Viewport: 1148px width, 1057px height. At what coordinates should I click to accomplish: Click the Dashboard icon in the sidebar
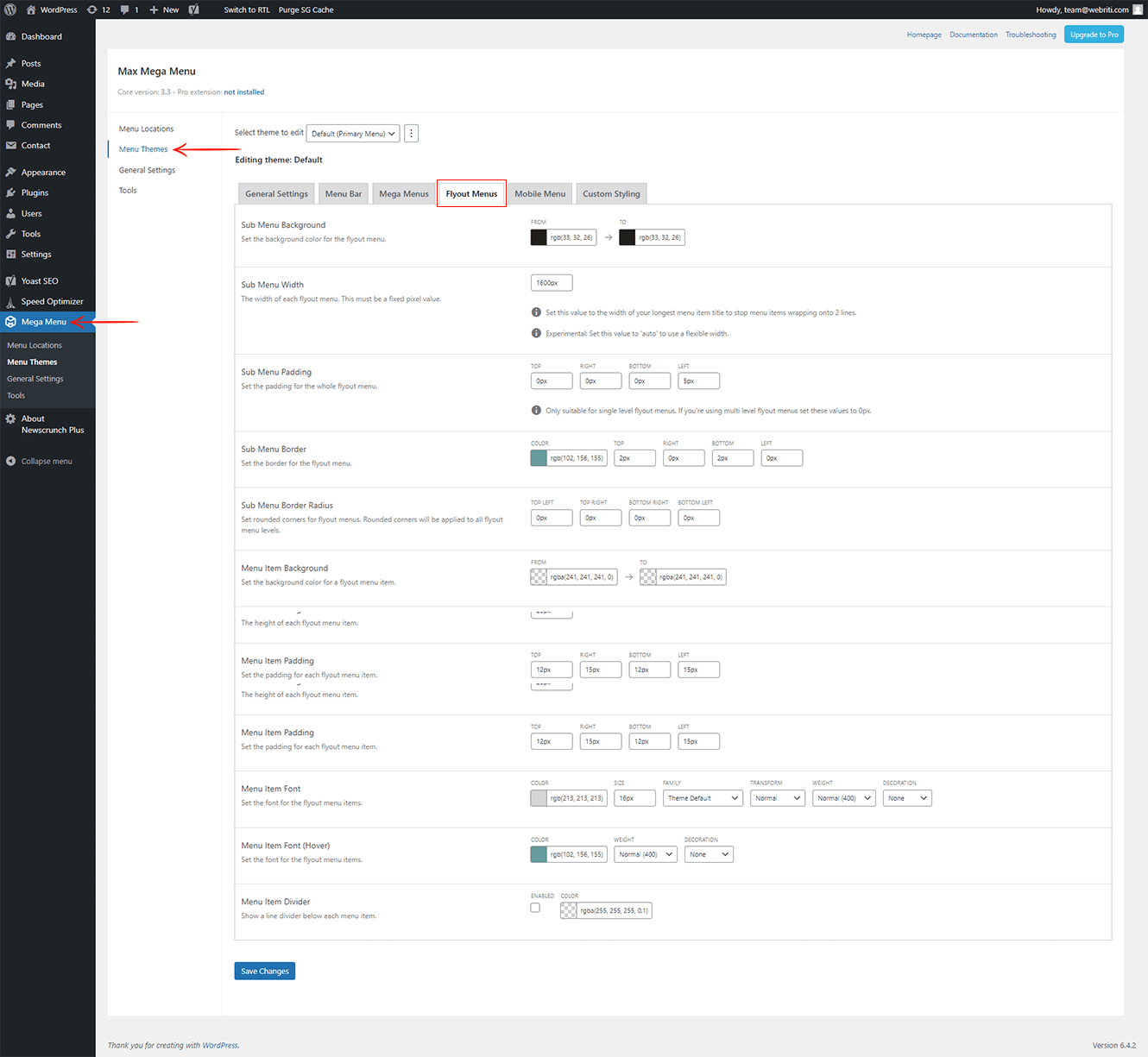11,36
